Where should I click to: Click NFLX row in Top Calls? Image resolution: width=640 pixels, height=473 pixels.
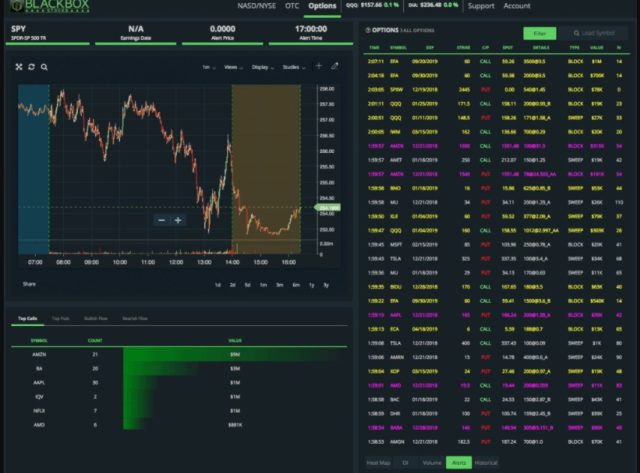(179, 411)
